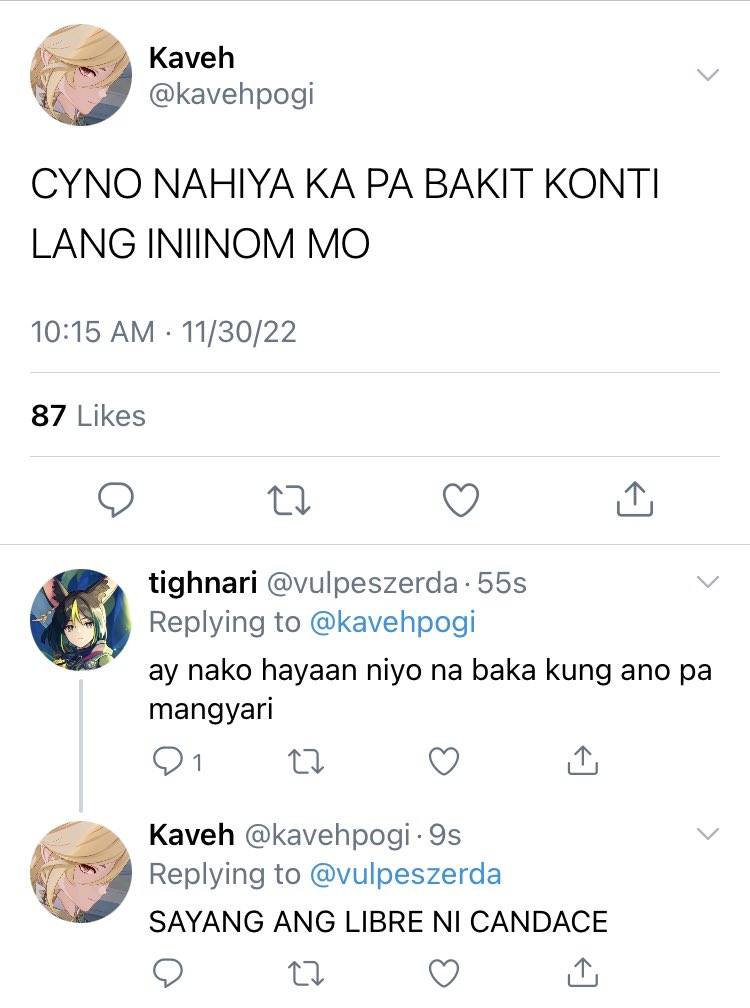This screenshot has width=750, height=1008.
Task: Expand options chevron on tighnari's reply
Action: [708, 582]
